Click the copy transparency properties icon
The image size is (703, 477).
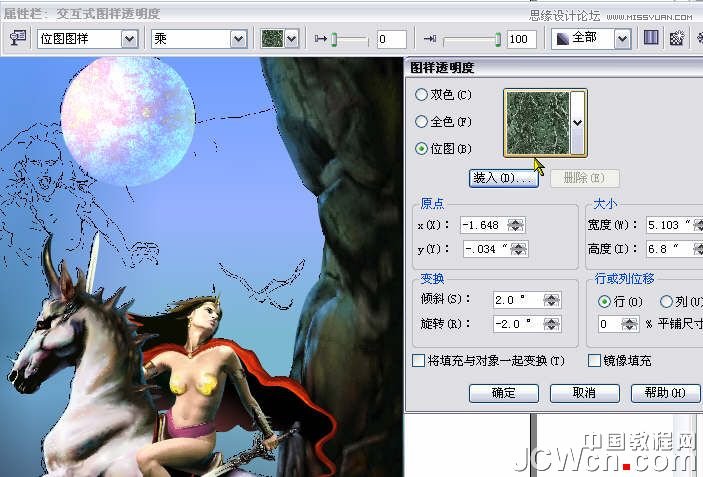coord(677,39)
